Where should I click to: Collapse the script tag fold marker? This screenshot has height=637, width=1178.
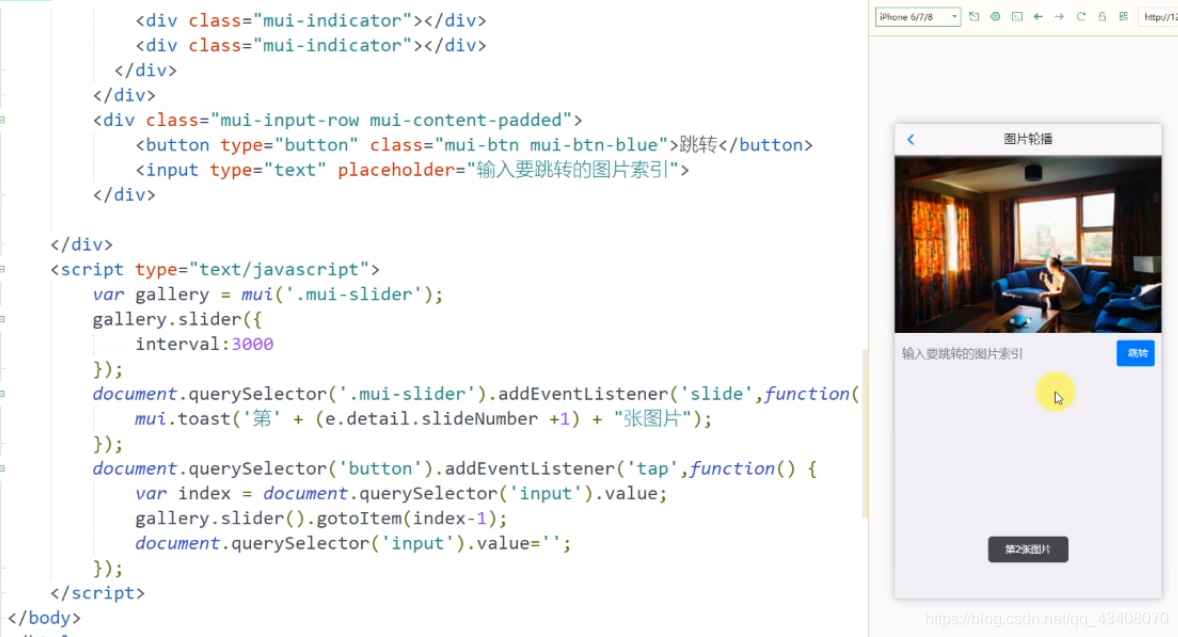click(2, 269)
